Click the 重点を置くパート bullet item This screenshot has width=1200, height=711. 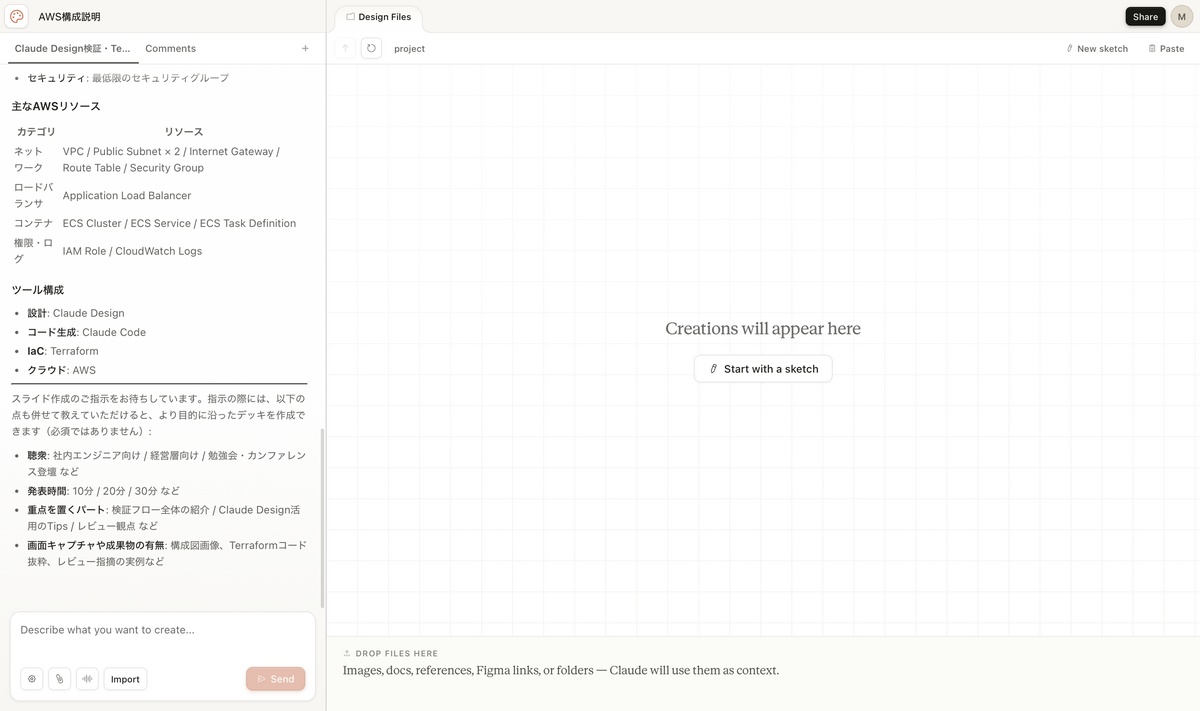[x=164, y=518]
